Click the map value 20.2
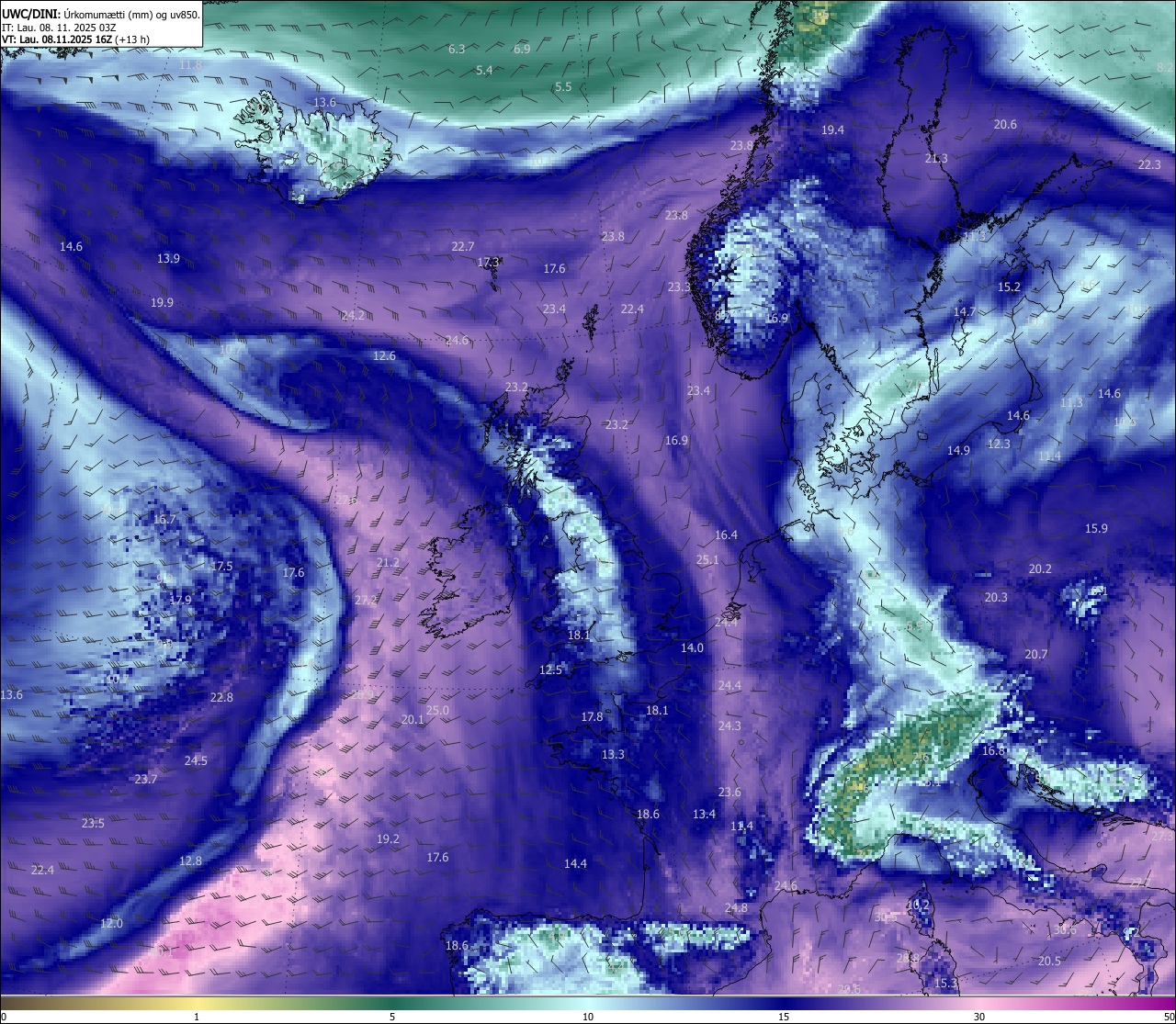The width and height of the screenshot is (1176, 1024). pyautogui.click(x=1040, y=568)
